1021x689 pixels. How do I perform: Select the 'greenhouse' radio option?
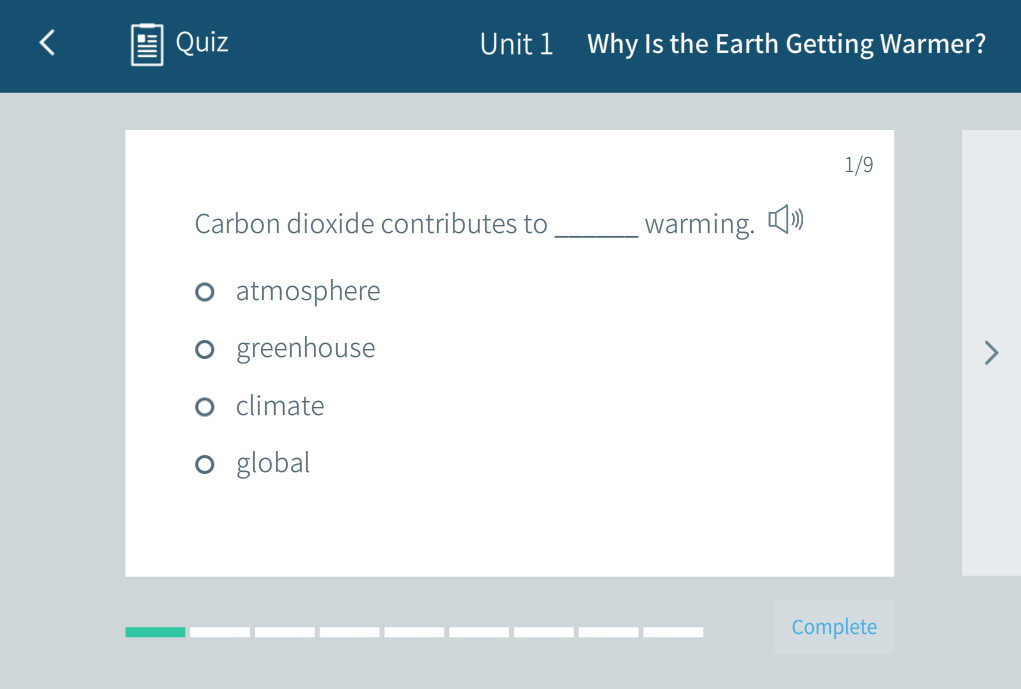(x=205, y=349)
